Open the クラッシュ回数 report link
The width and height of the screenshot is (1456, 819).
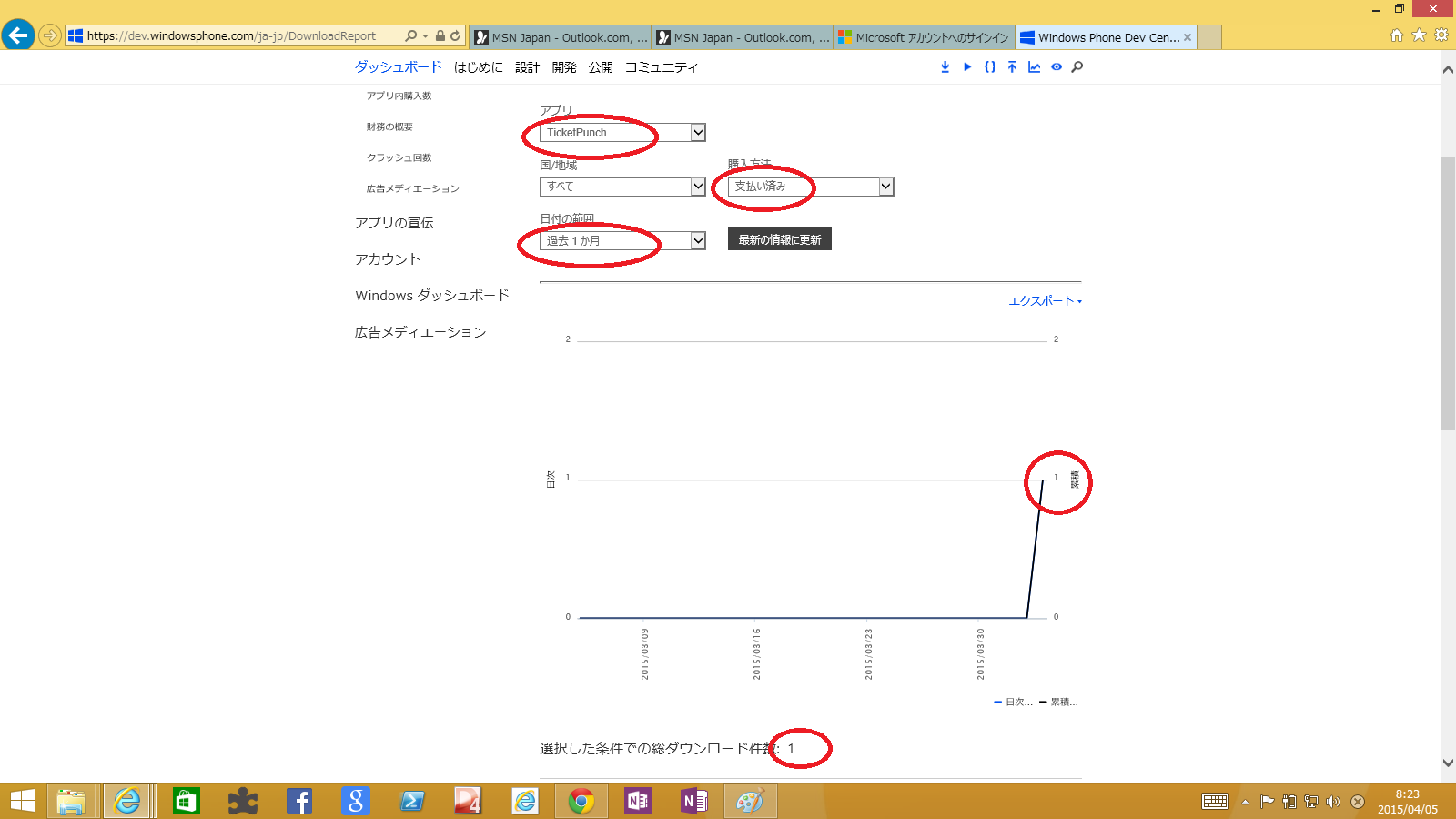(399, 157)
